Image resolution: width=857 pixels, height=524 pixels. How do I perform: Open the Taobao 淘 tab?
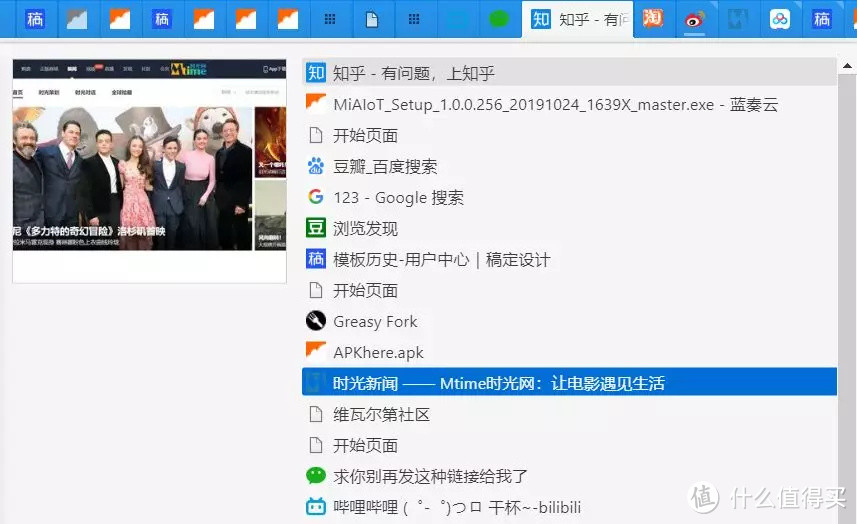[x=653, y=19]
